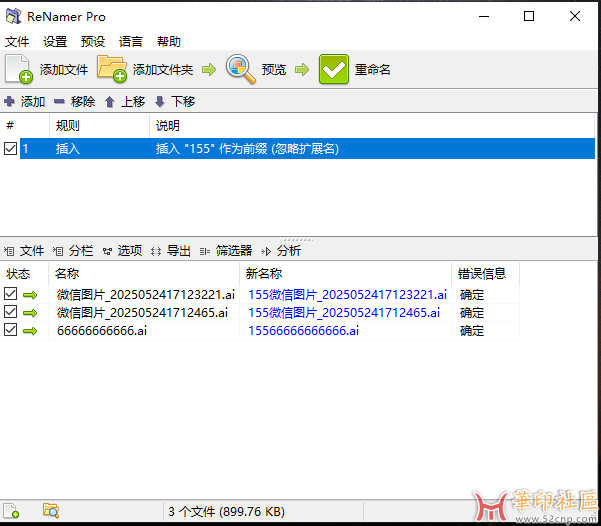The height and width of the screenshot is (526, 601).
Task: Click 确定 status for 155微信图片_202505241712465.ai row
Action: coord(472,313)
